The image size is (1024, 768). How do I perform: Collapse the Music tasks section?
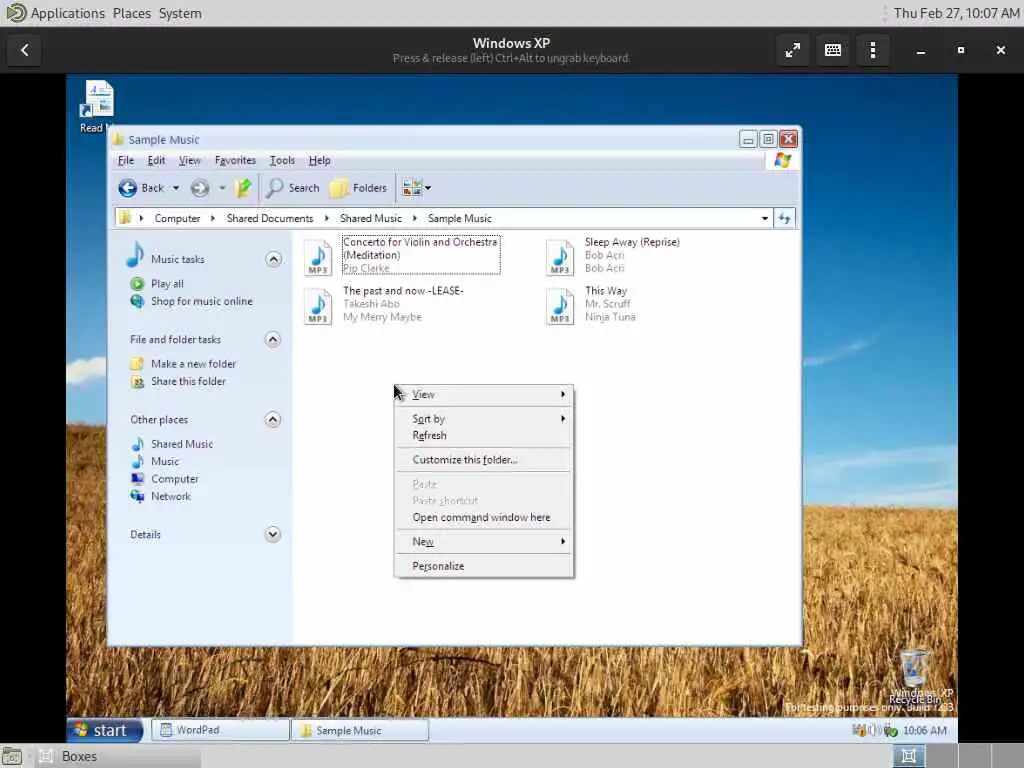[x=274, y=259]
